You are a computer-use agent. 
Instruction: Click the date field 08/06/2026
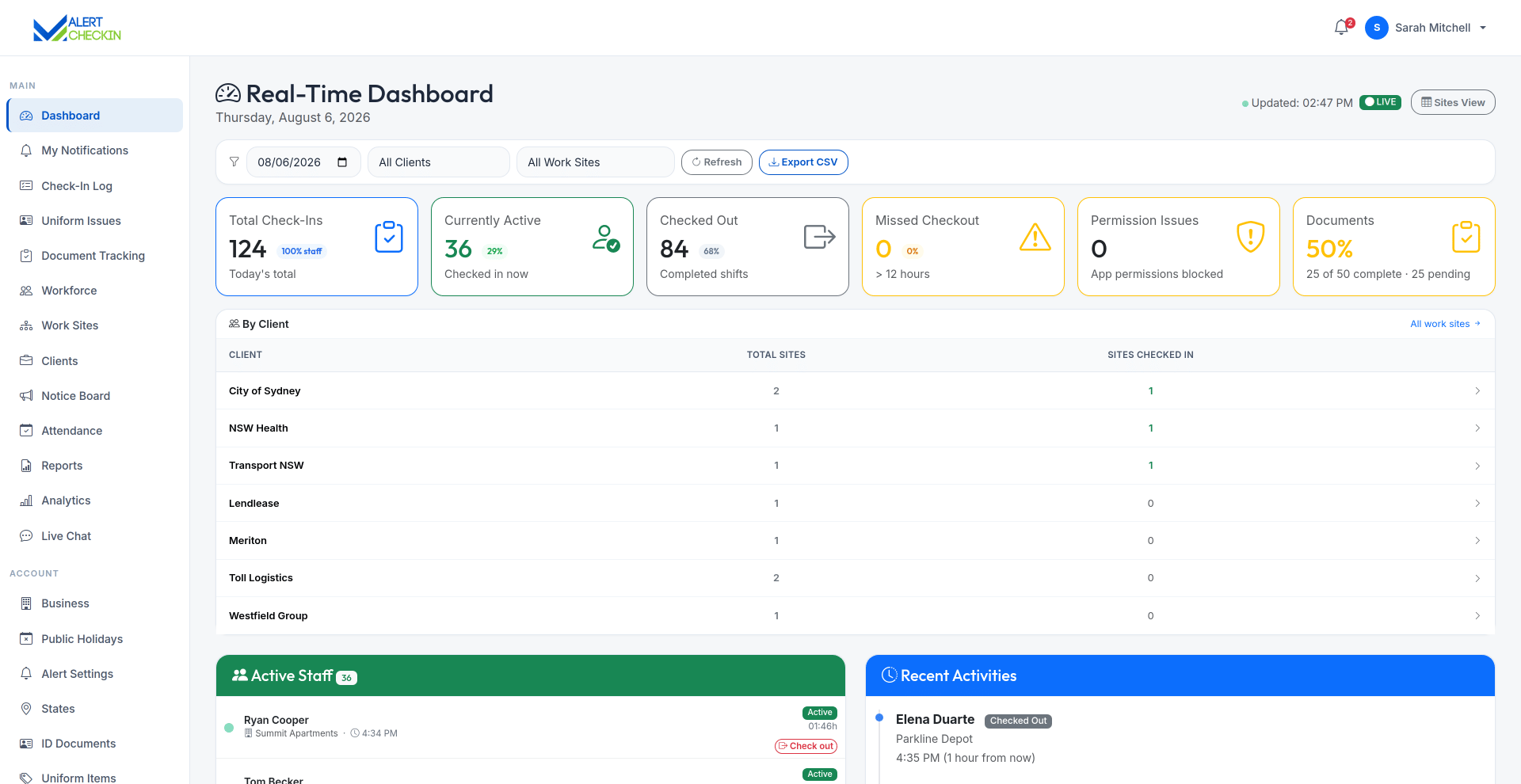303,162
